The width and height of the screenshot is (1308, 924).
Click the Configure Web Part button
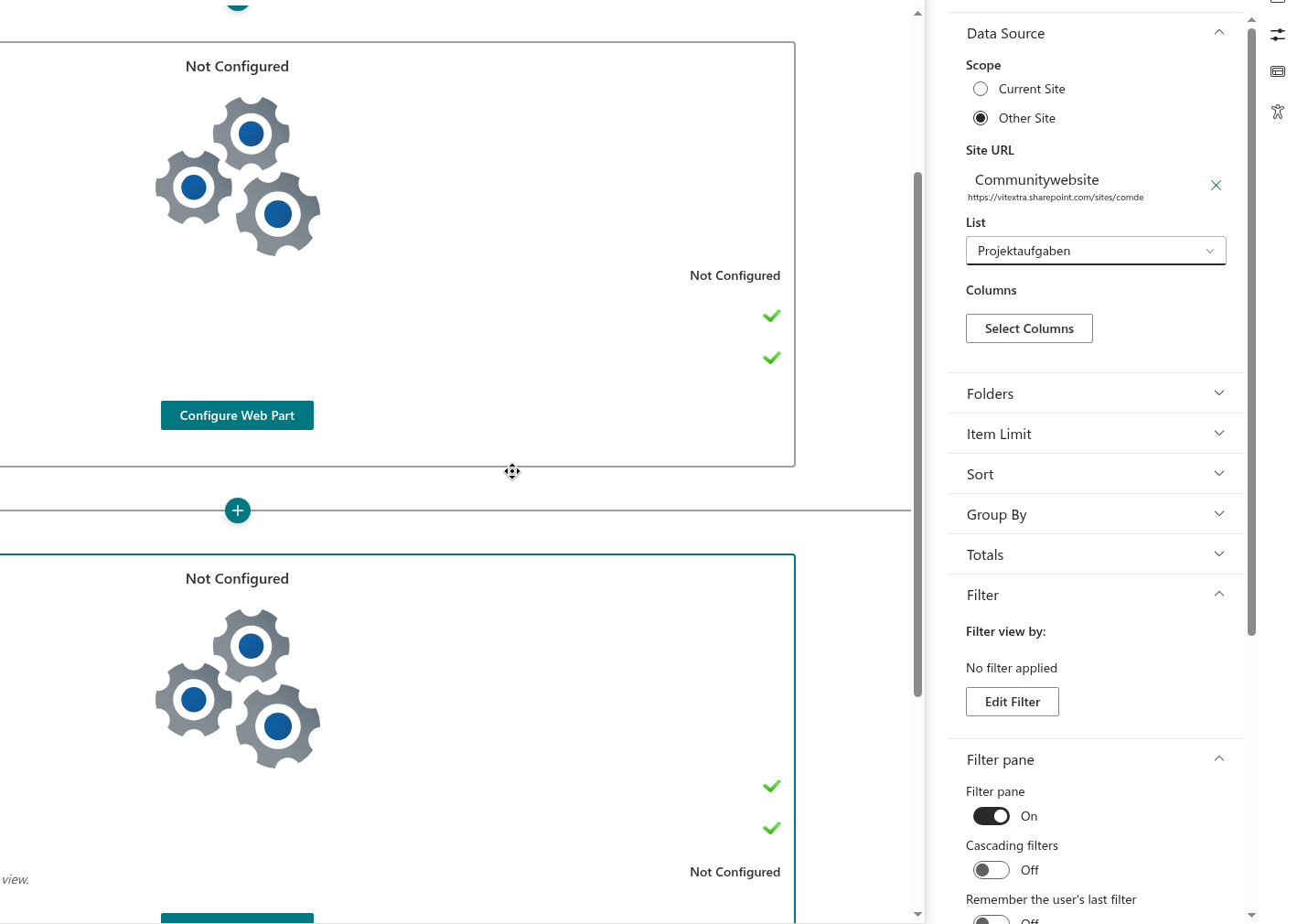237,415
